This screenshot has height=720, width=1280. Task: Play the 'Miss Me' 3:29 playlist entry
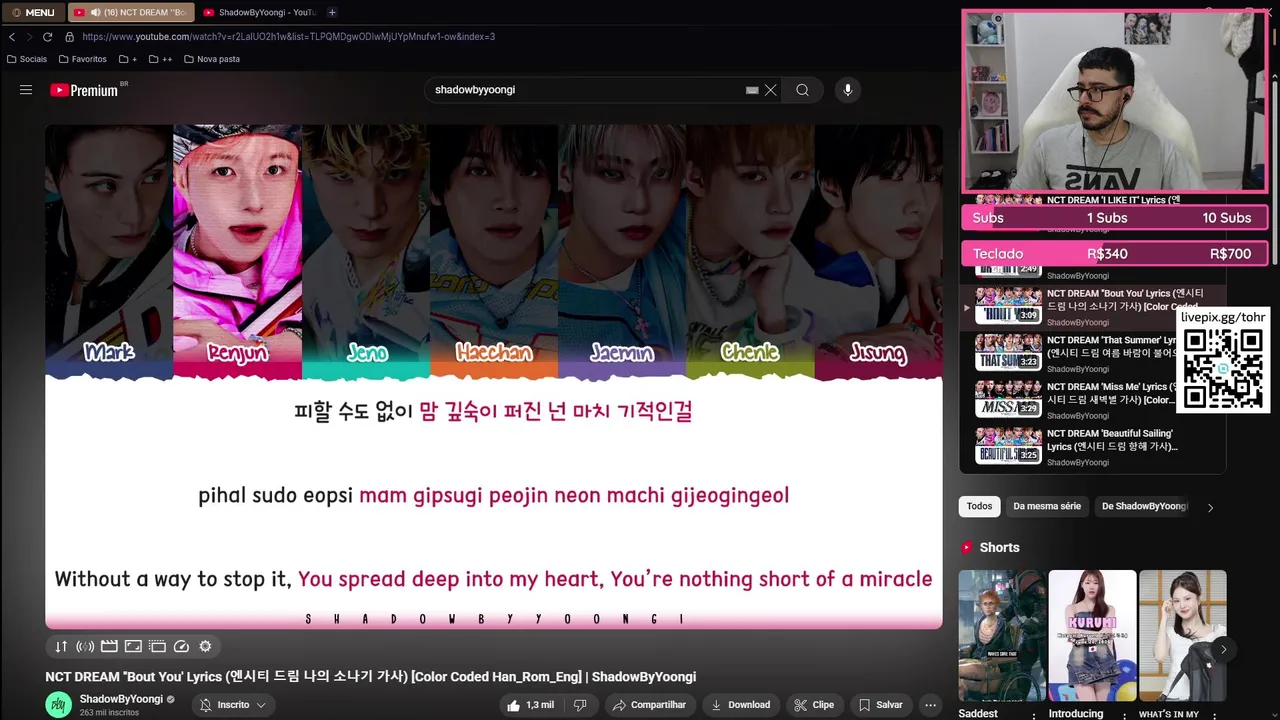click(1092, 399)
